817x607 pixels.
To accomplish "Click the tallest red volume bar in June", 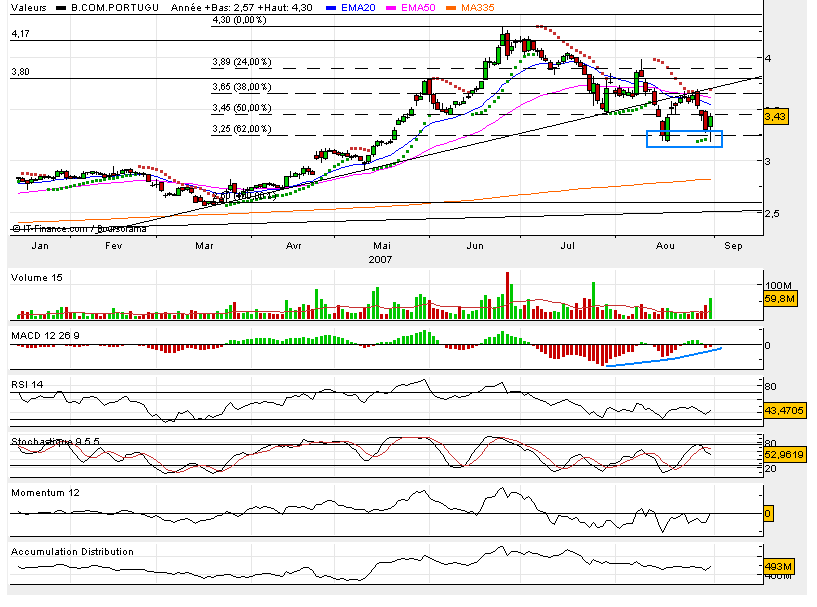I will tap(507, 295).
